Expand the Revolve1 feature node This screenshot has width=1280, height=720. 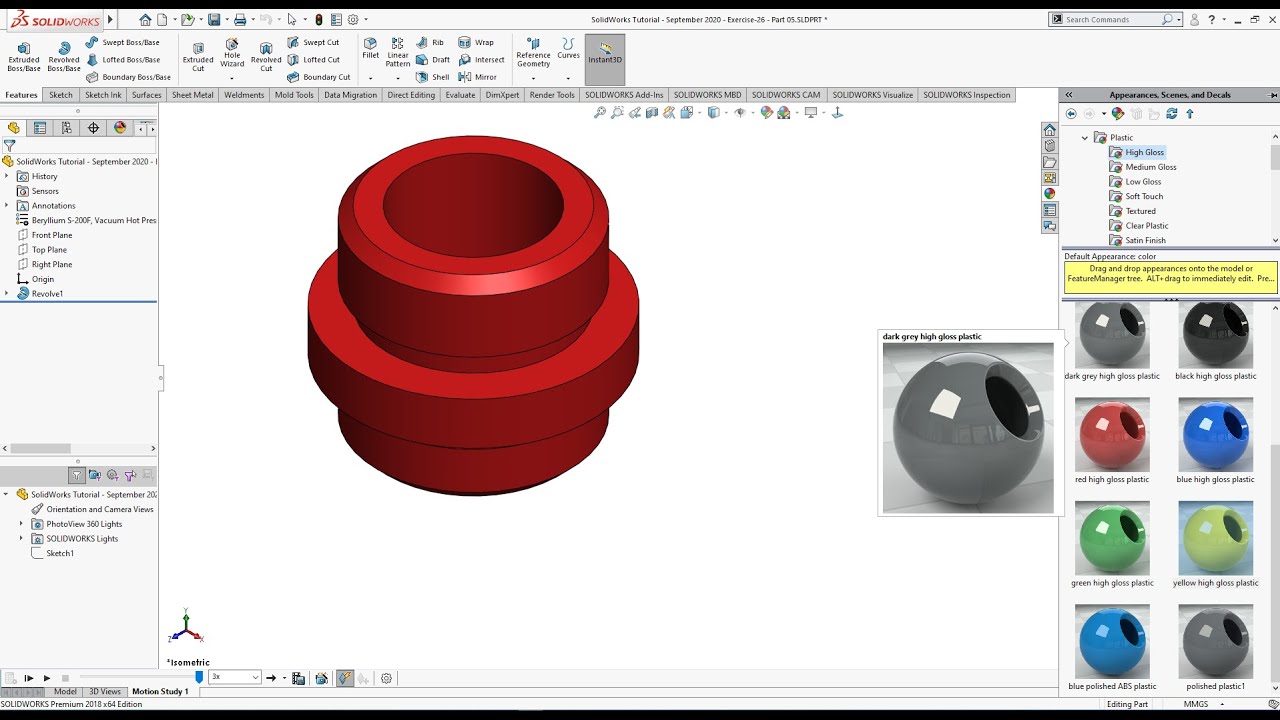6,294
